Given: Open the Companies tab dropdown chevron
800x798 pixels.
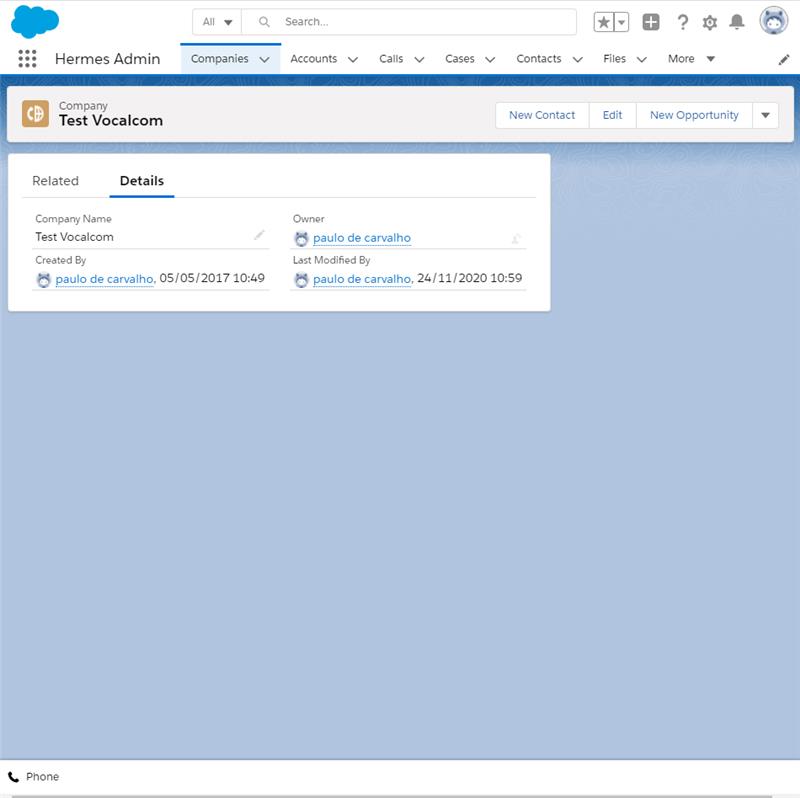Looking at the screenshot, I should [262, 59].
